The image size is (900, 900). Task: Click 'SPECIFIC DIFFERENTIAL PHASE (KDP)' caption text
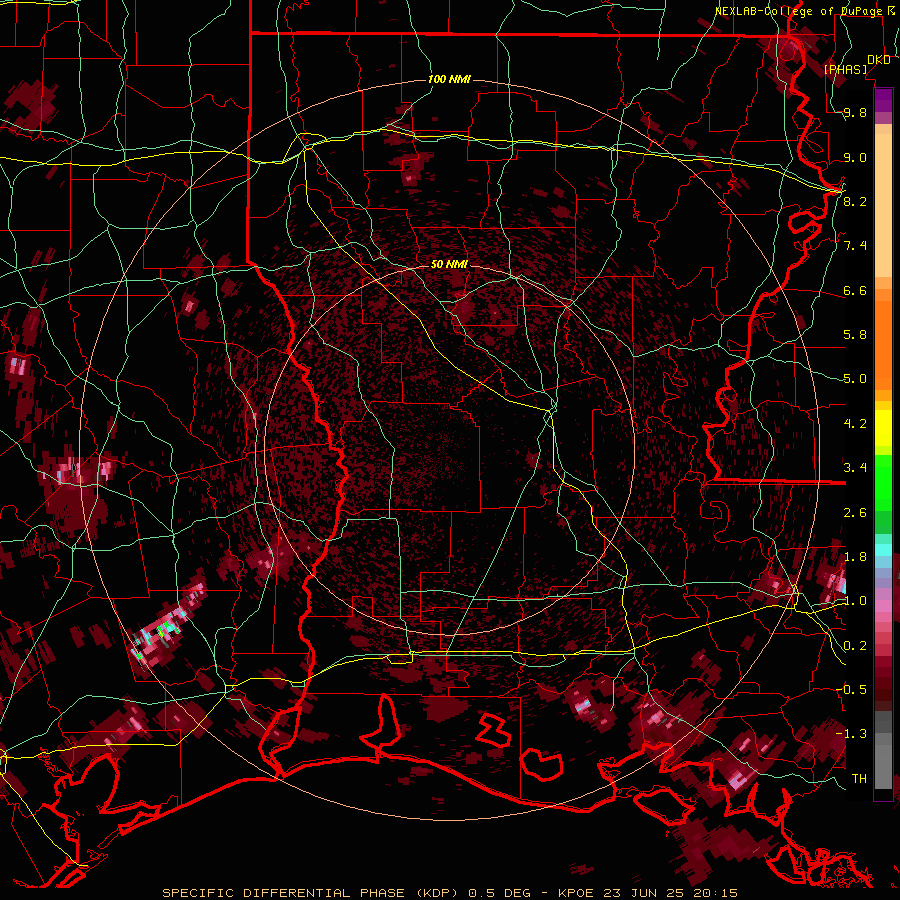click(x=311, y=893)
